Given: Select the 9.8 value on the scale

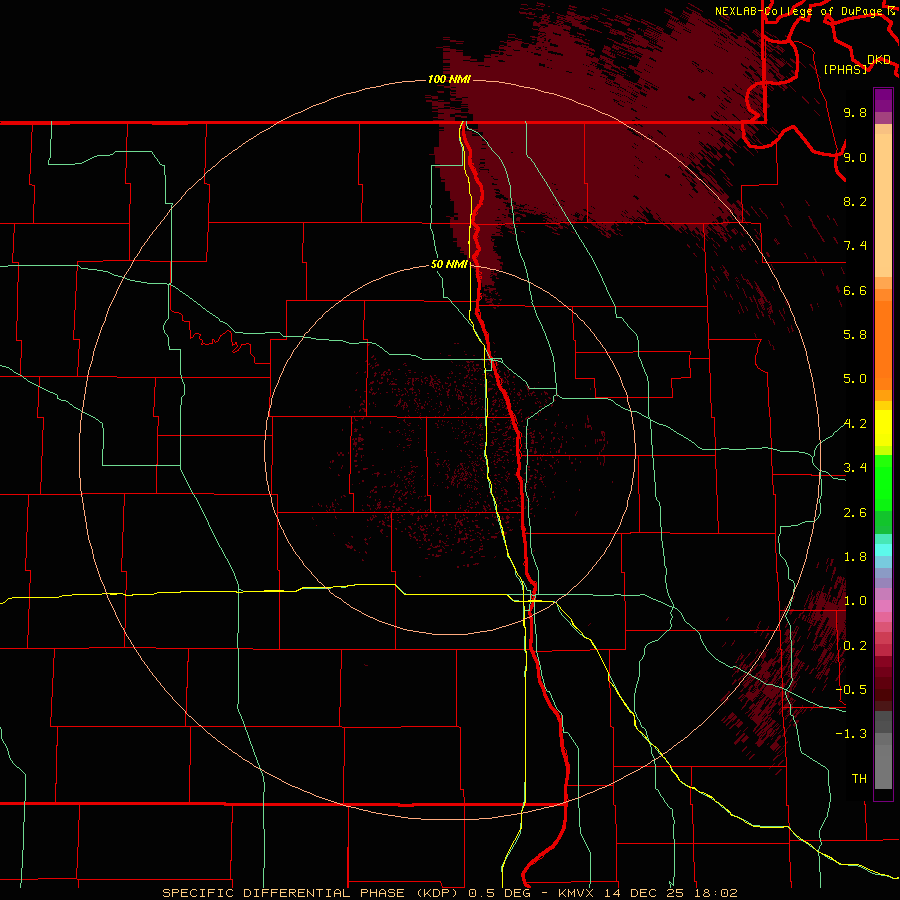Looking at the screenshot, I should tap(855, 112).
